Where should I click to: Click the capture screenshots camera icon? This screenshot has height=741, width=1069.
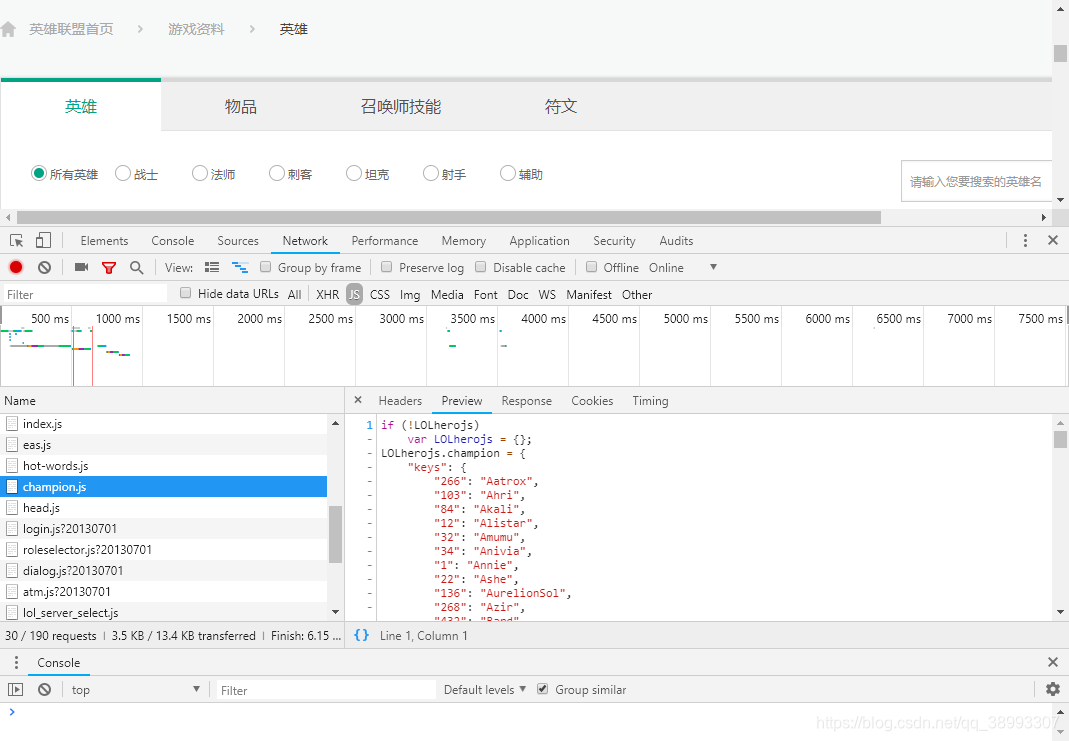(x=81, y=267)
